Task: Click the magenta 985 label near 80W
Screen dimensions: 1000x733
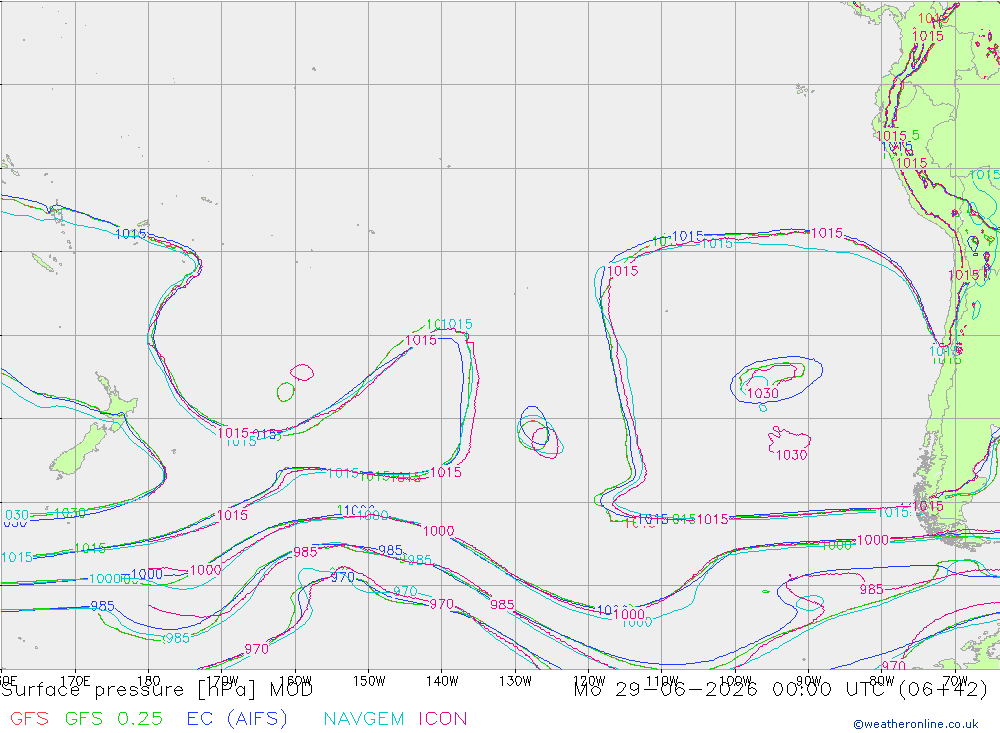Action: pyautogui.click(x=871, y=589)
